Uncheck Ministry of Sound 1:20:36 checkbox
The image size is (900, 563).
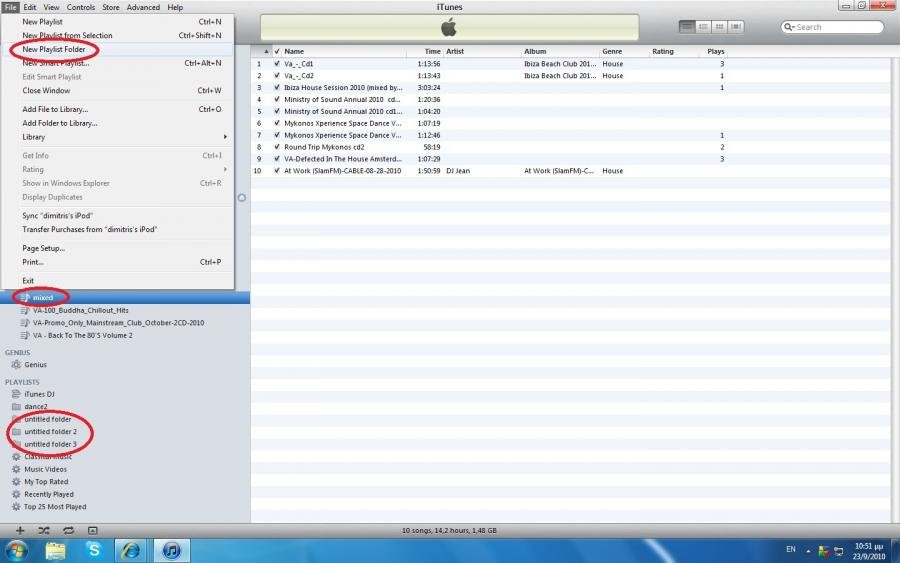coord(277,99)
